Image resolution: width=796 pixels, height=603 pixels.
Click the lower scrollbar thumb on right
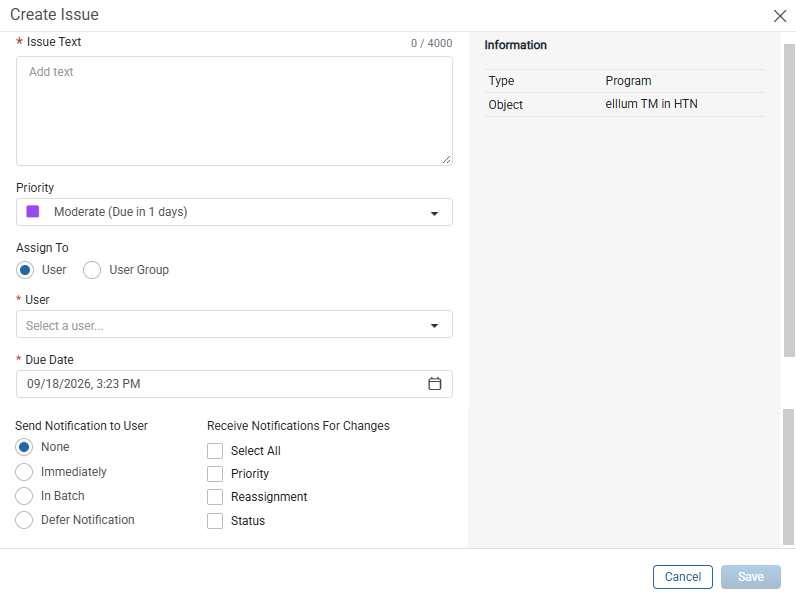pyautogui.click(x=788, y=477)
